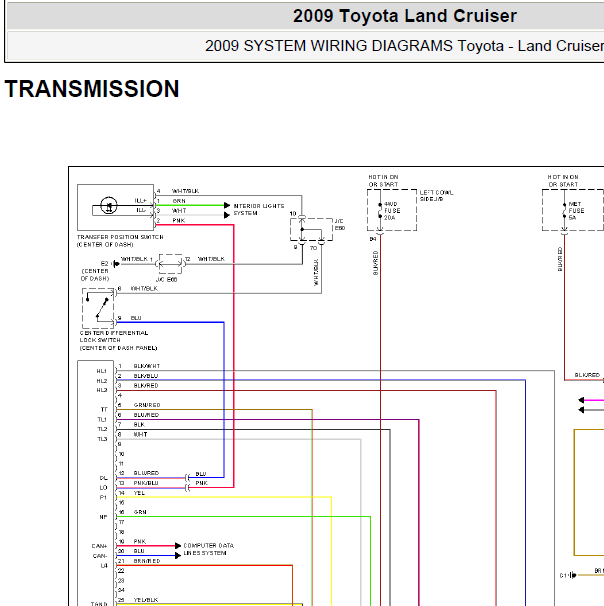Click the "BLK/WHT" wire label at pin 1

[x=146, y=366]
